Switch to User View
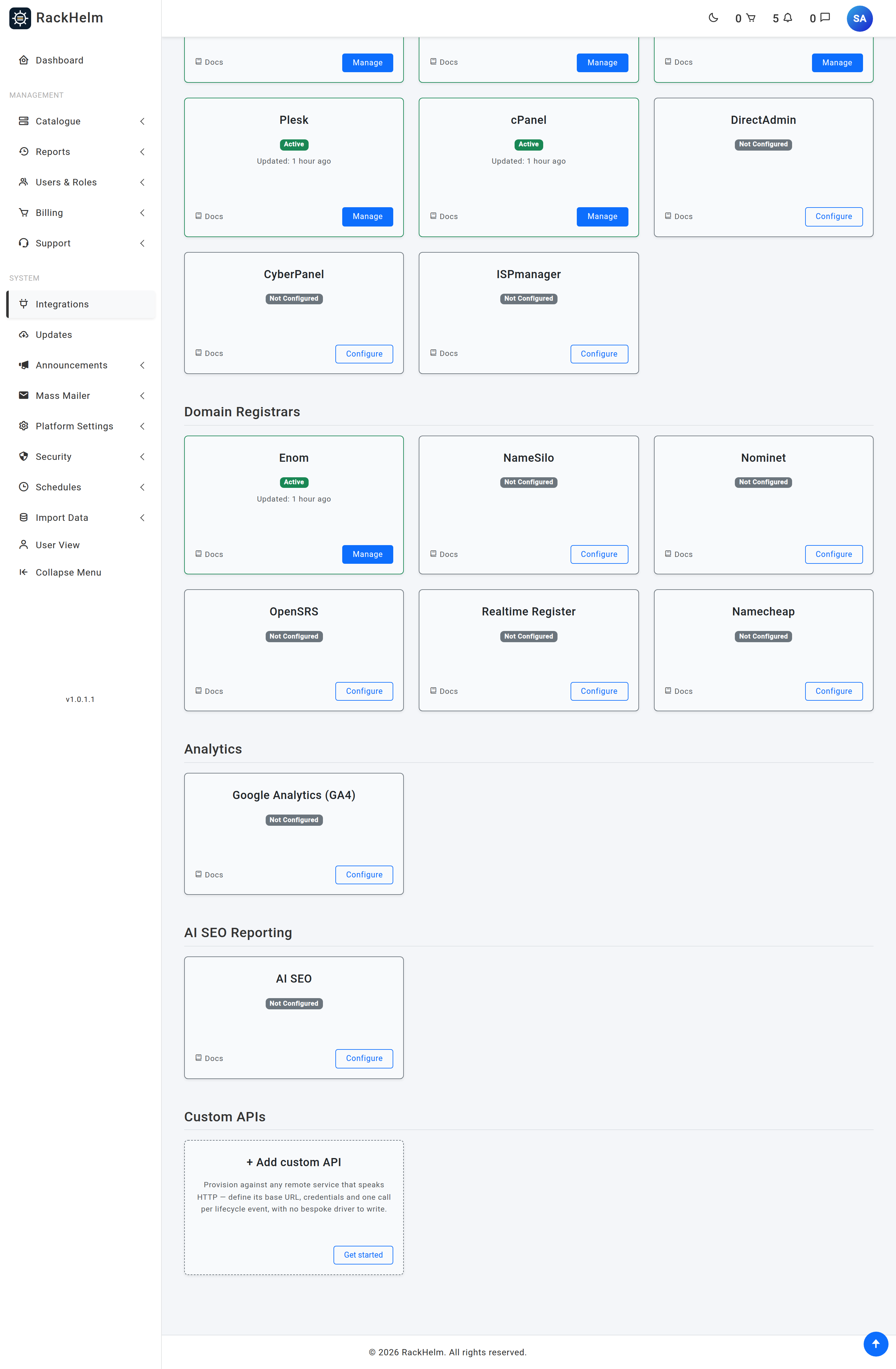 point(81,545)
